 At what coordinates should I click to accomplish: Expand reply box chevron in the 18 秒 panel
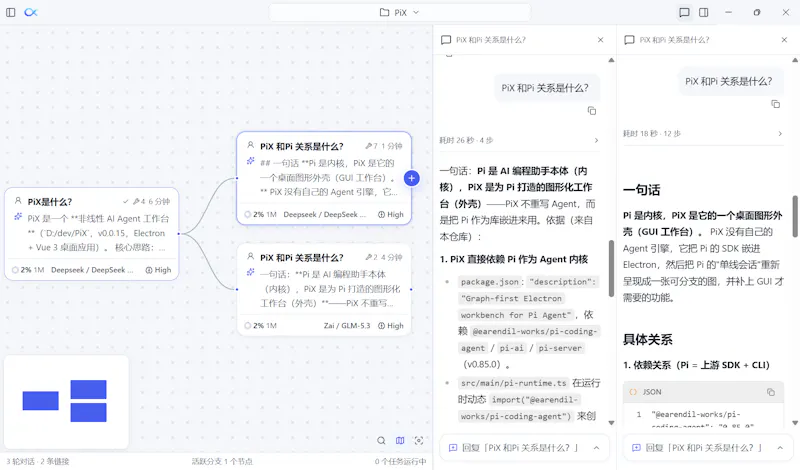(780, 448)
